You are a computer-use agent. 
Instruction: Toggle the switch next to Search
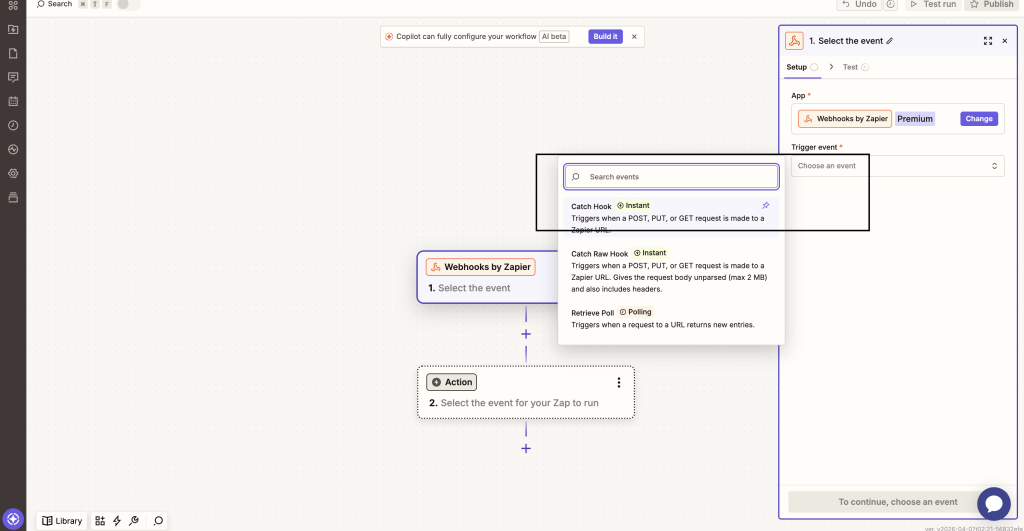(x=128, y=4)
